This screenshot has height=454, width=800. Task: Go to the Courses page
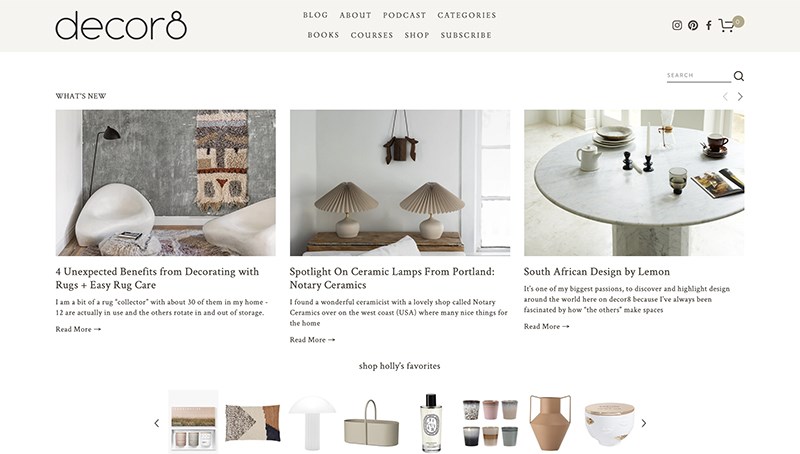372,35
